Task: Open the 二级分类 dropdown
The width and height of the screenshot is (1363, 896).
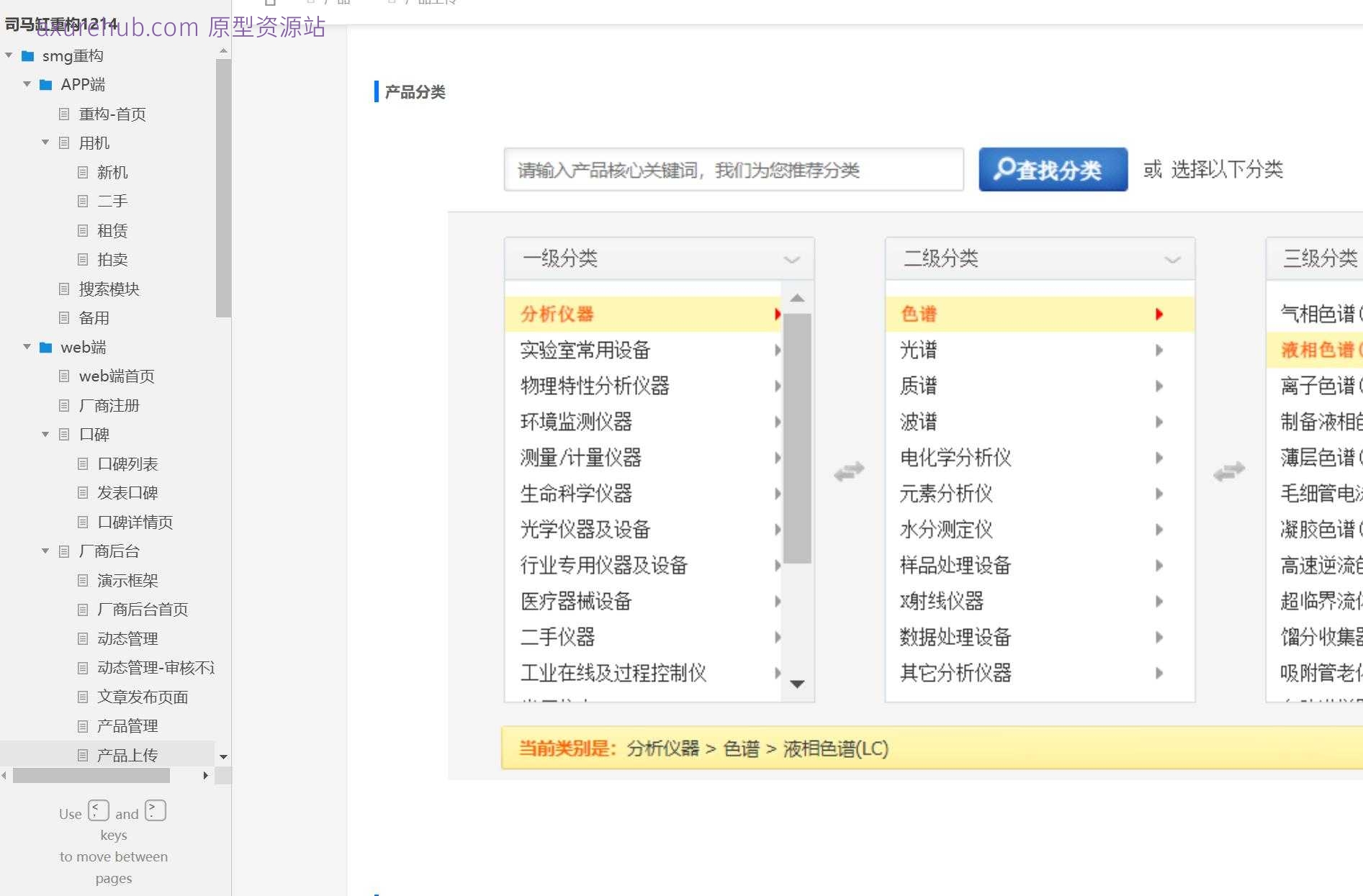Action: tap(1171, 259)
